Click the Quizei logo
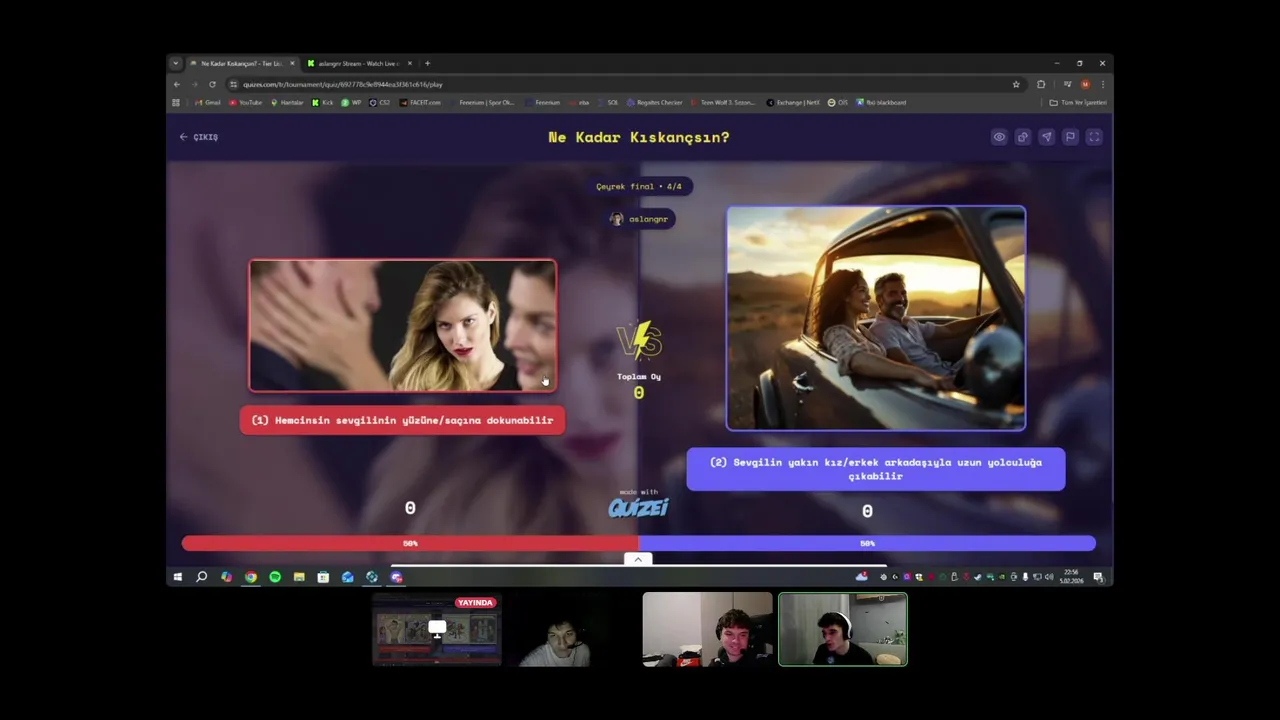Viewport: 1280px width, 720px height. tap(638, 507)
